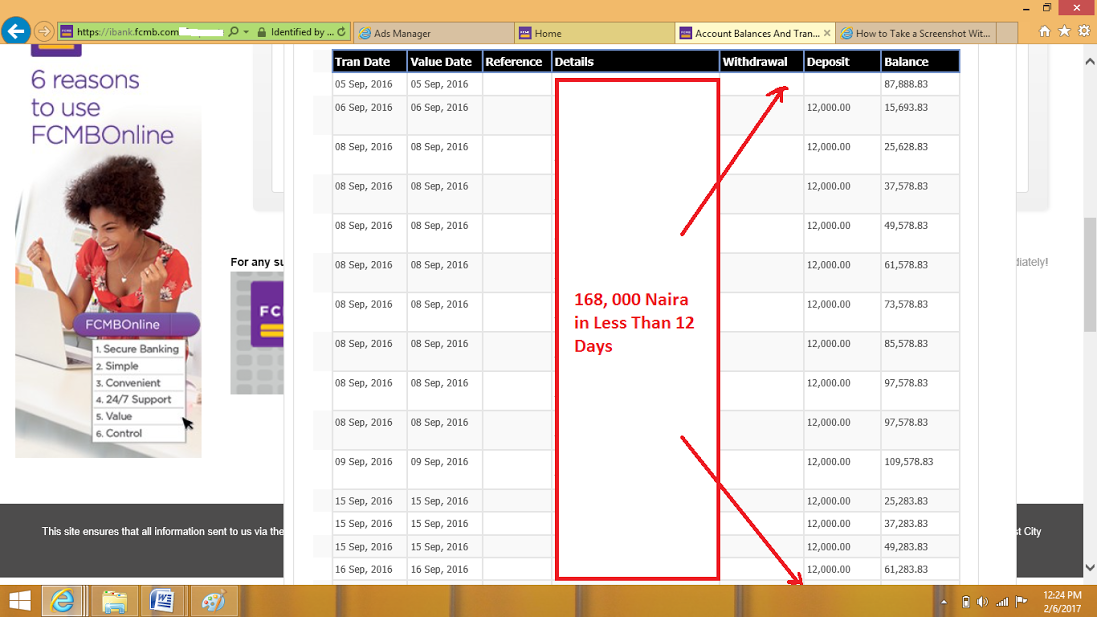Click the 6 reasons to use FCMBOnline heading
The image size is (1097, 617).
tap(102, 108)
